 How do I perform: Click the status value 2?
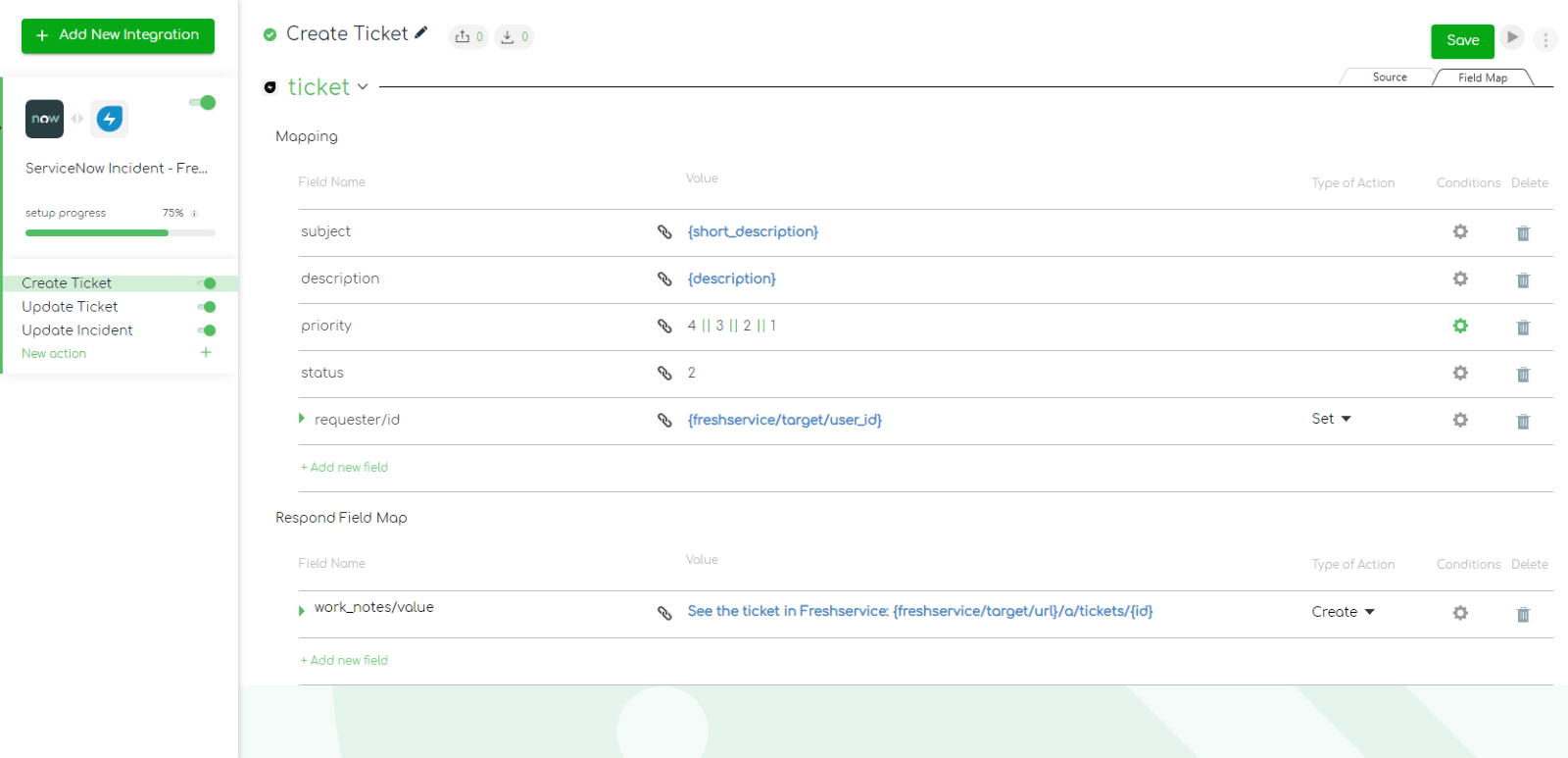(692, 373)
